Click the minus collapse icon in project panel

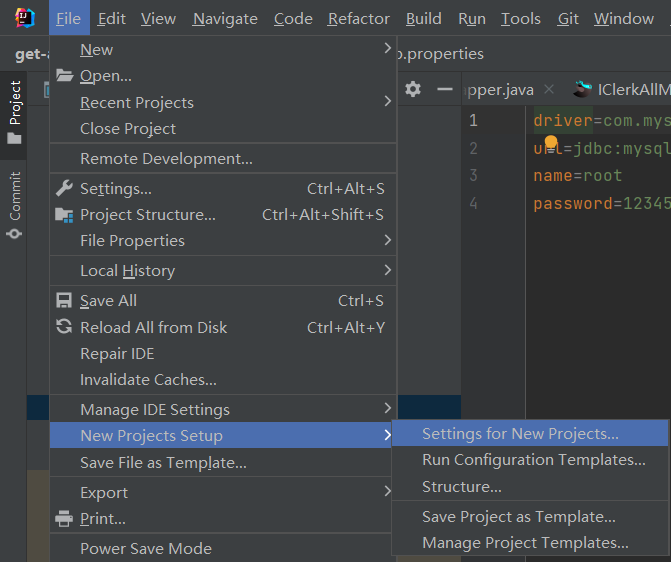pyautogui.click(x=445, y=89)
